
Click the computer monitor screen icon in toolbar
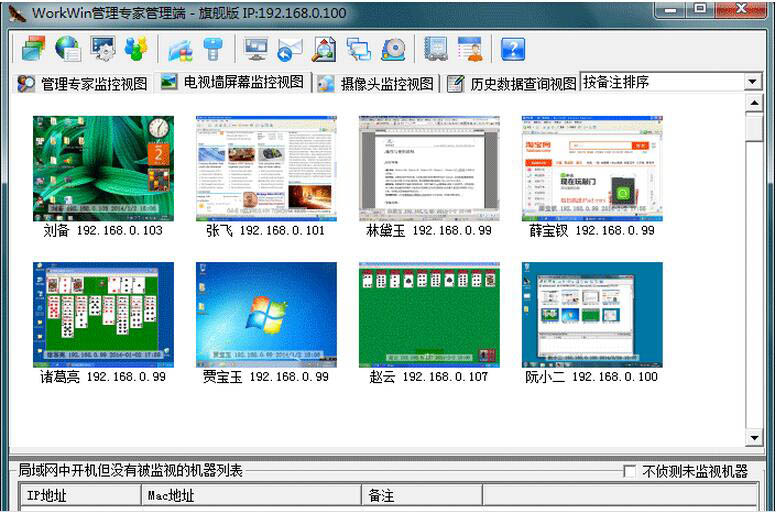click(256, 49)
